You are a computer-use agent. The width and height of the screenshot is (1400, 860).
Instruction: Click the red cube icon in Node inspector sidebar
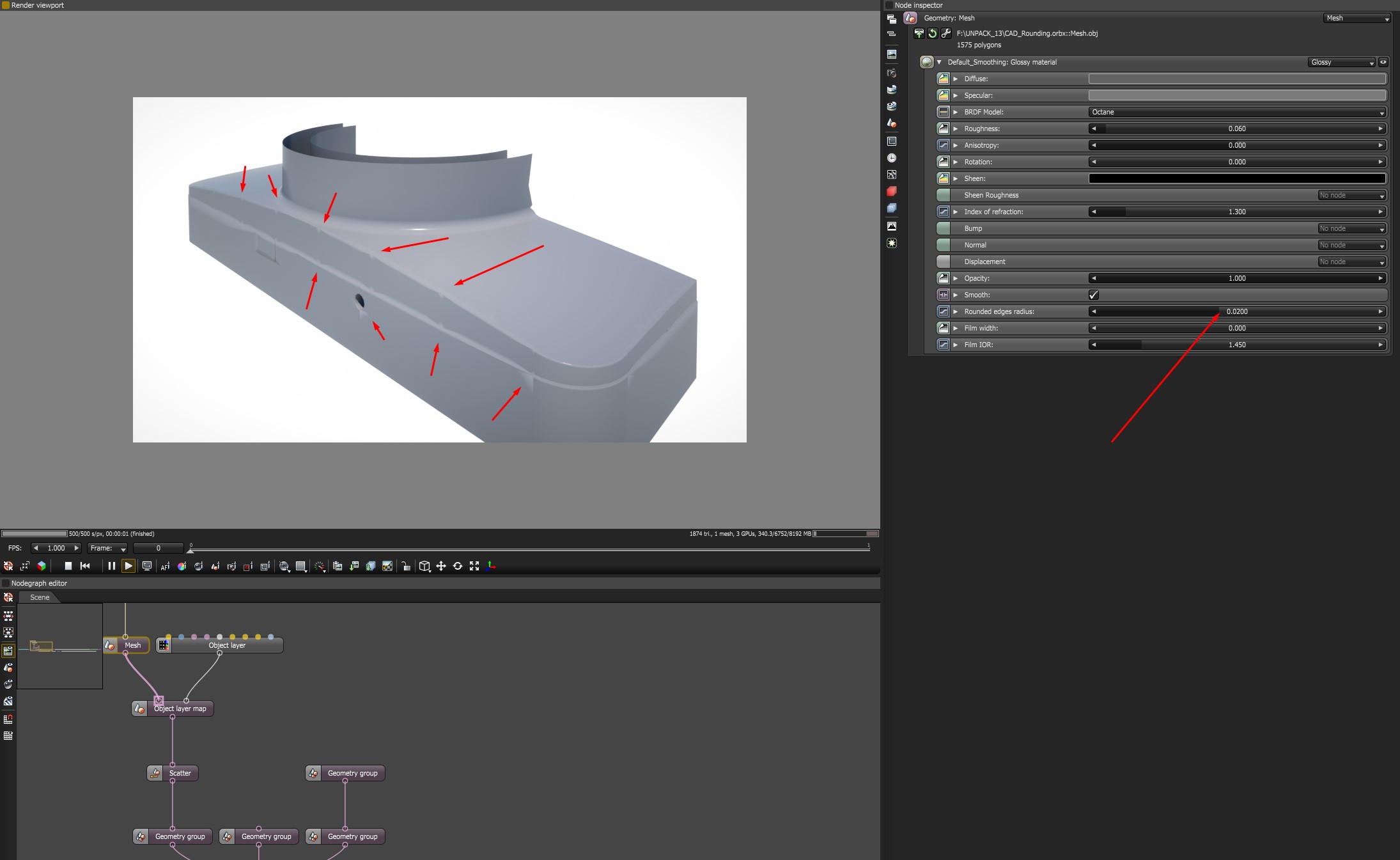[892, 191]
